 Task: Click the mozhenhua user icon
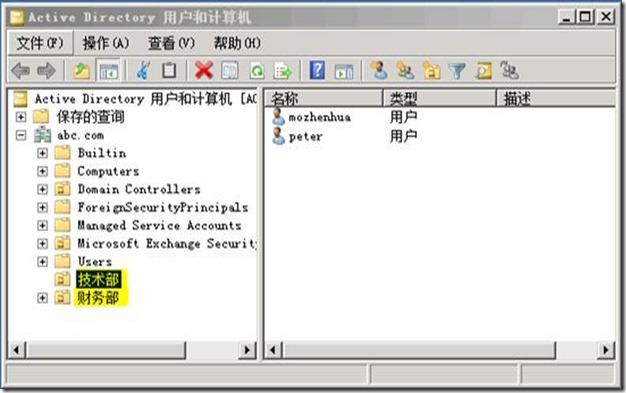click(x=278, y=117)
